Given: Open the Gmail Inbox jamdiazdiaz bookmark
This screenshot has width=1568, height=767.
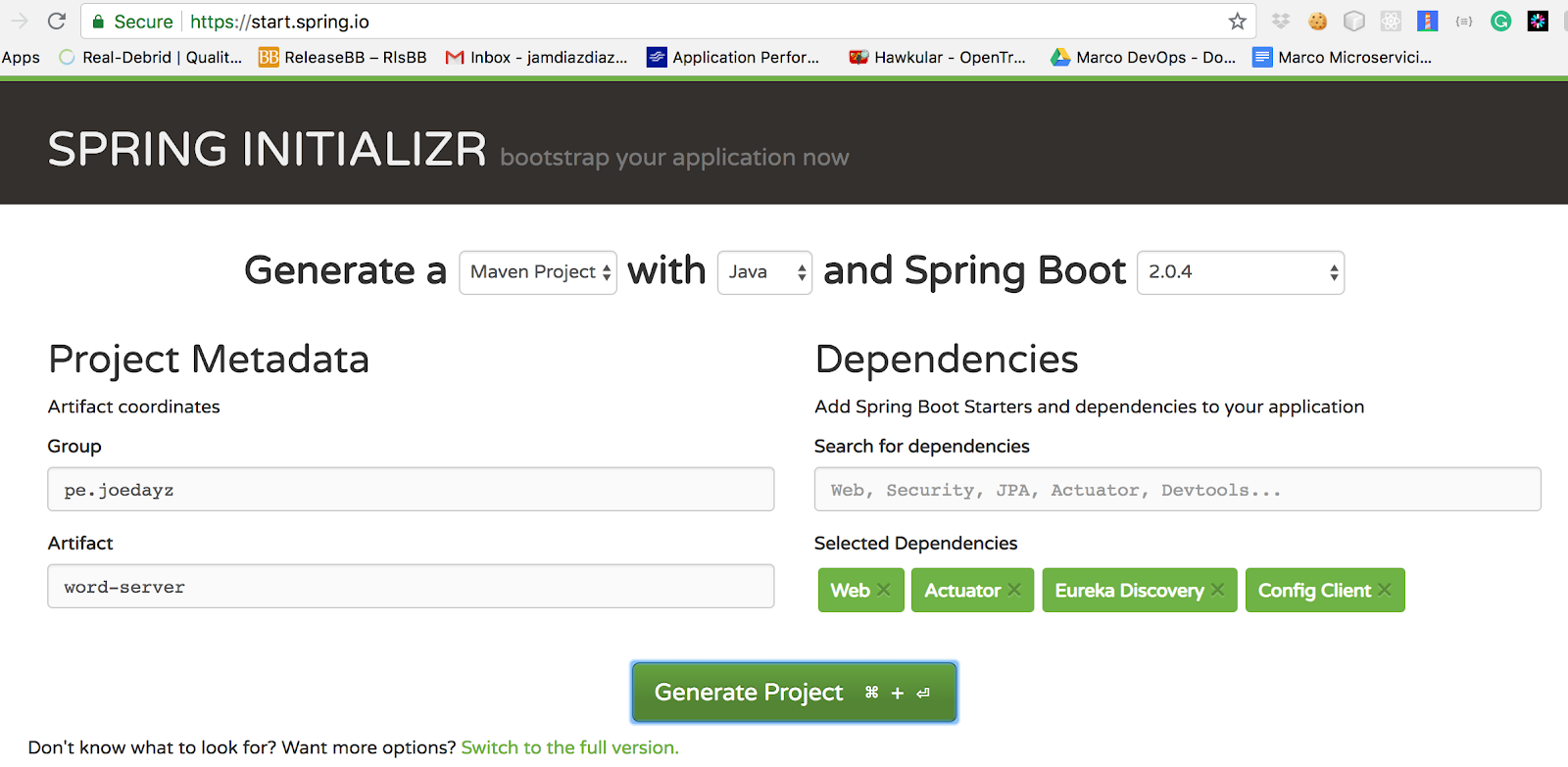Looking at the screenshot, I should pos(536,58).
